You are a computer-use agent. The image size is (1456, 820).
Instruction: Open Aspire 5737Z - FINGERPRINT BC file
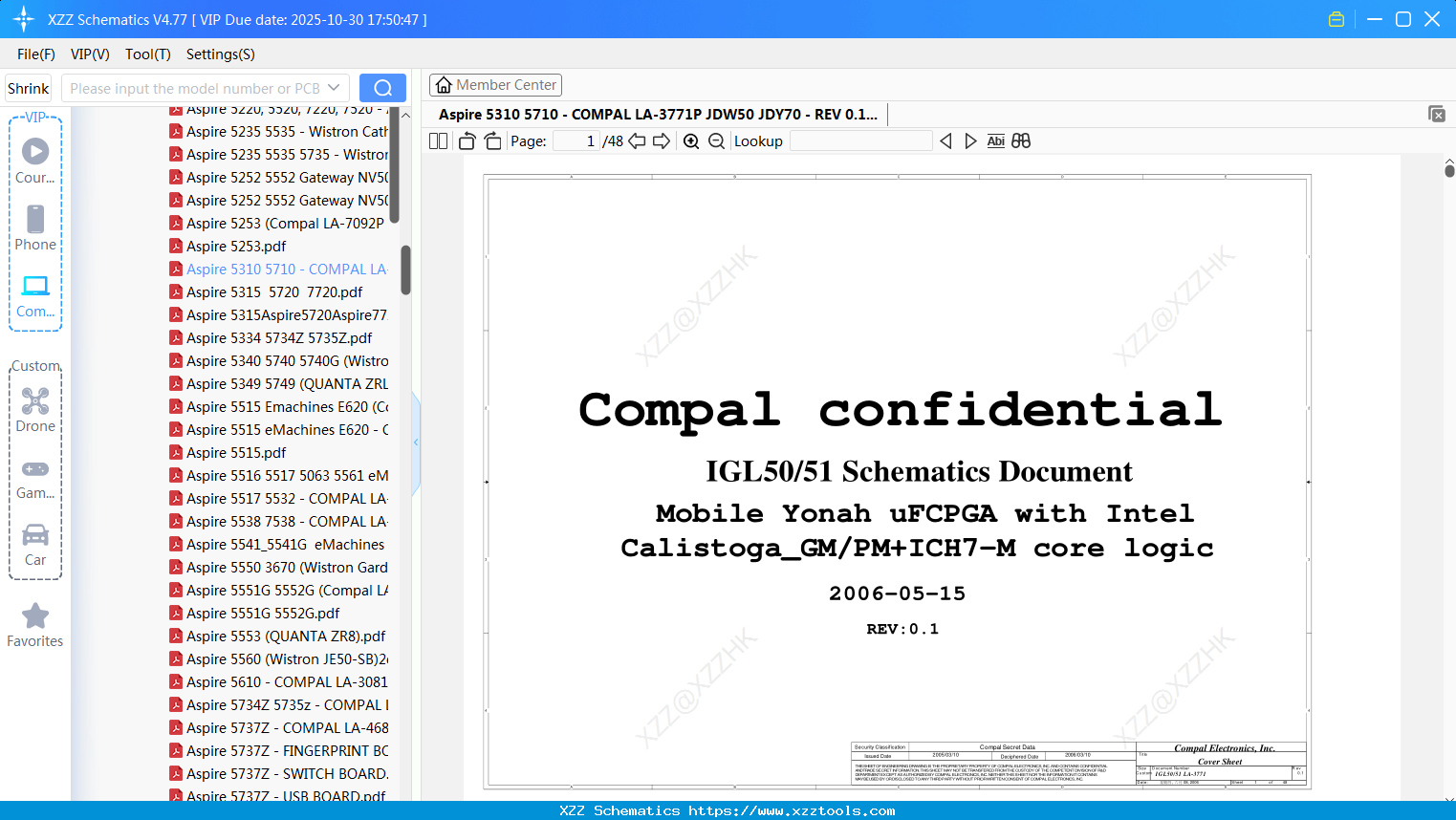click(x=279, y=751)
